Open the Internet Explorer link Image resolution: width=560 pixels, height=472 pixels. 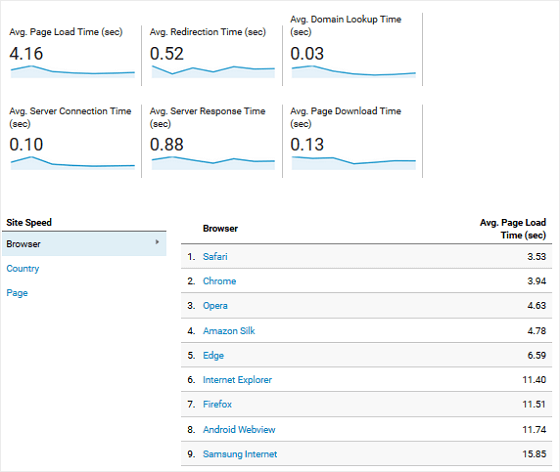[237, 380]
